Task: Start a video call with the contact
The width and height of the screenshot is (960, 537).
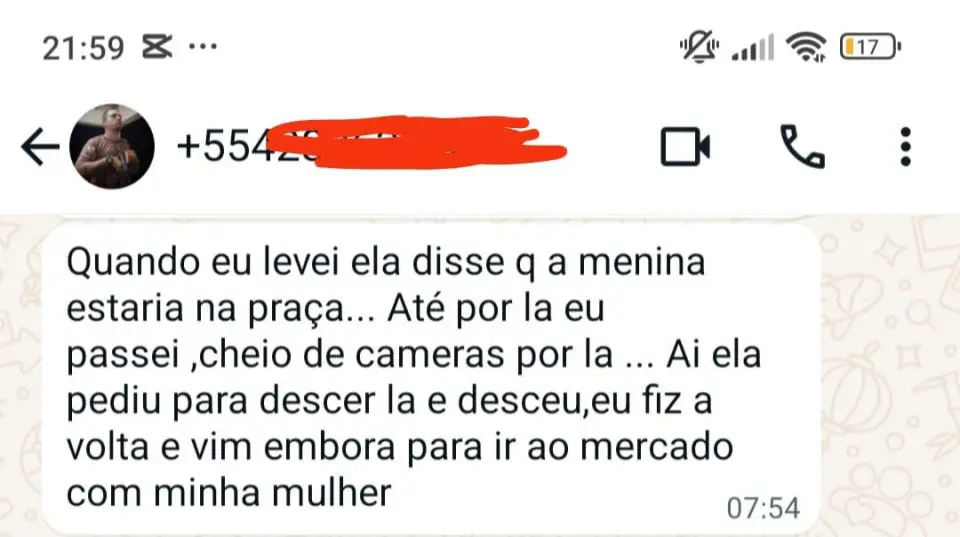Action: point(685,147)
